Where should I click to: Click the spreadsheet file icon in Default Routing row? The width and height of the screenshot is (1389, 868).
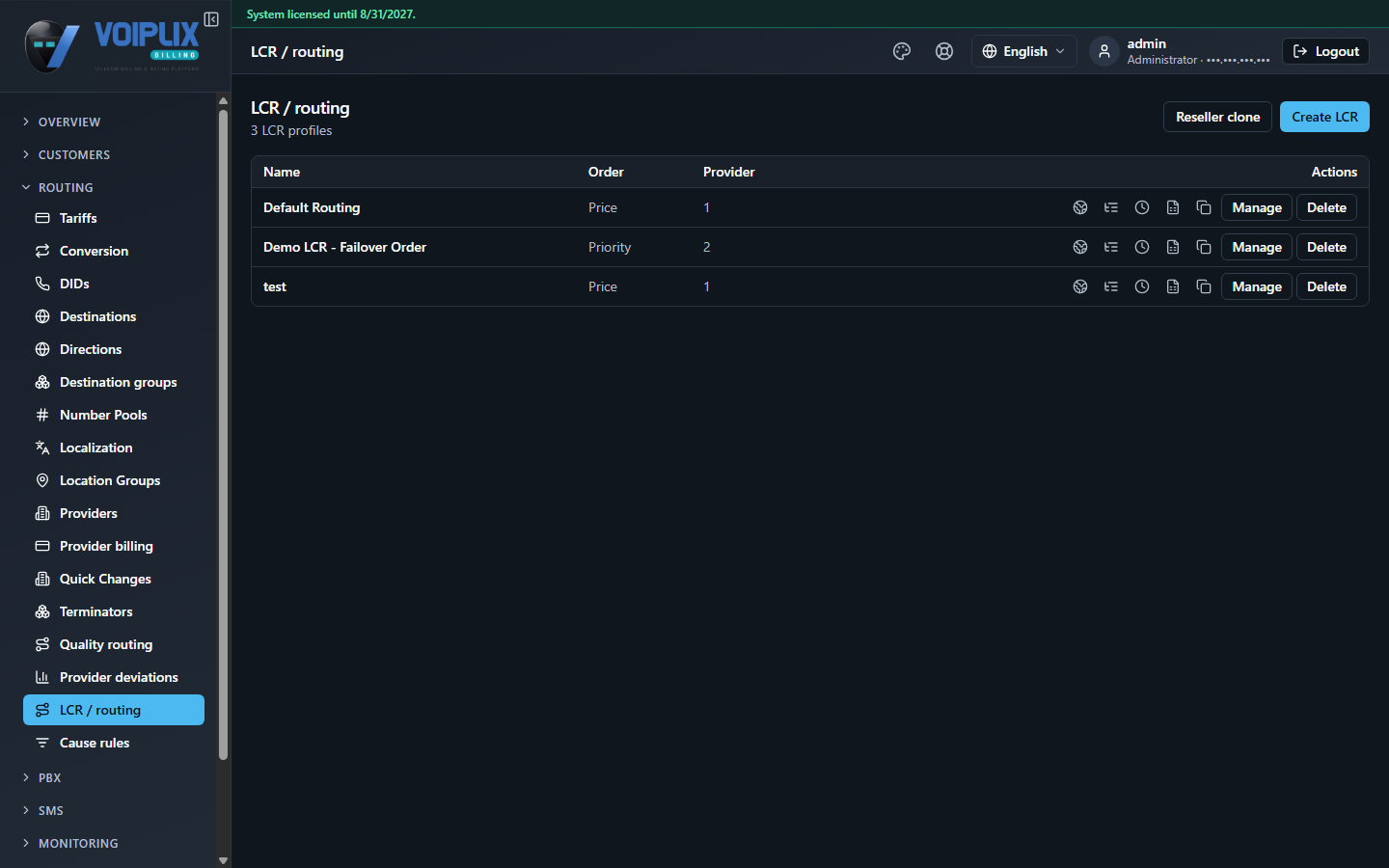point(1173,207)
